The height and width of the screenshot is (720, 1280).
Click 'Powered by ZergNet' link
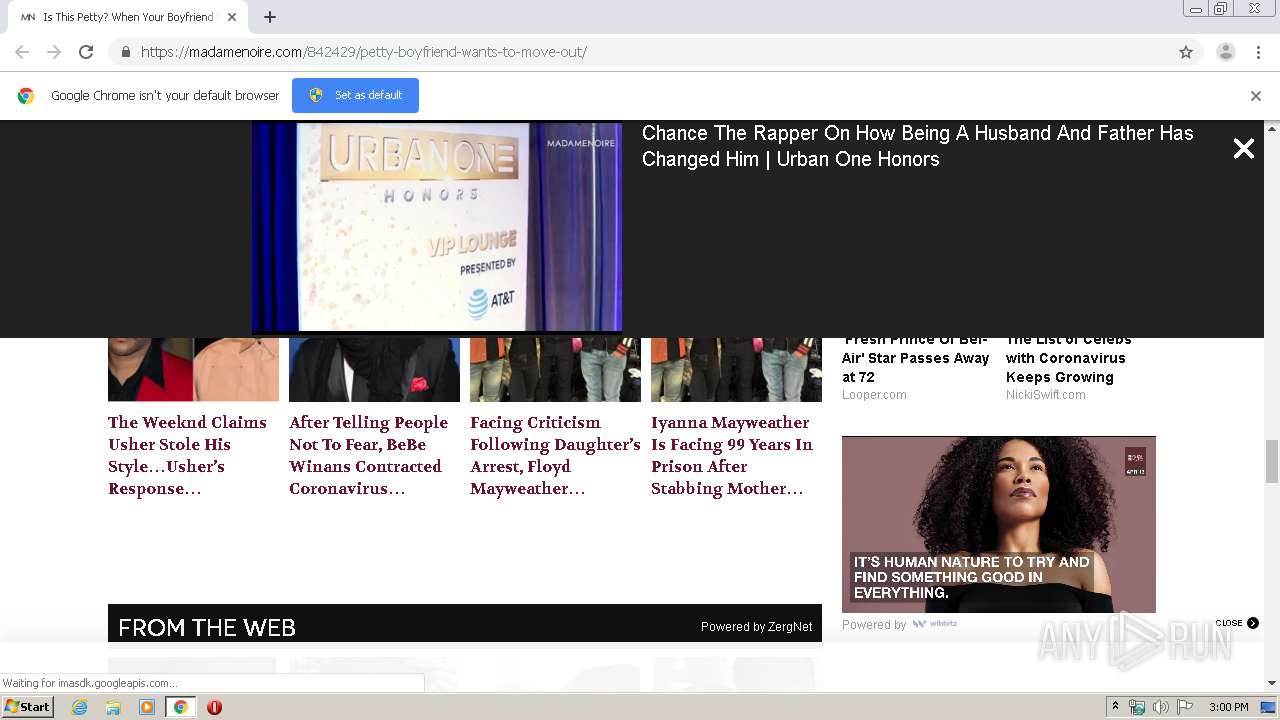coord(756,627)
